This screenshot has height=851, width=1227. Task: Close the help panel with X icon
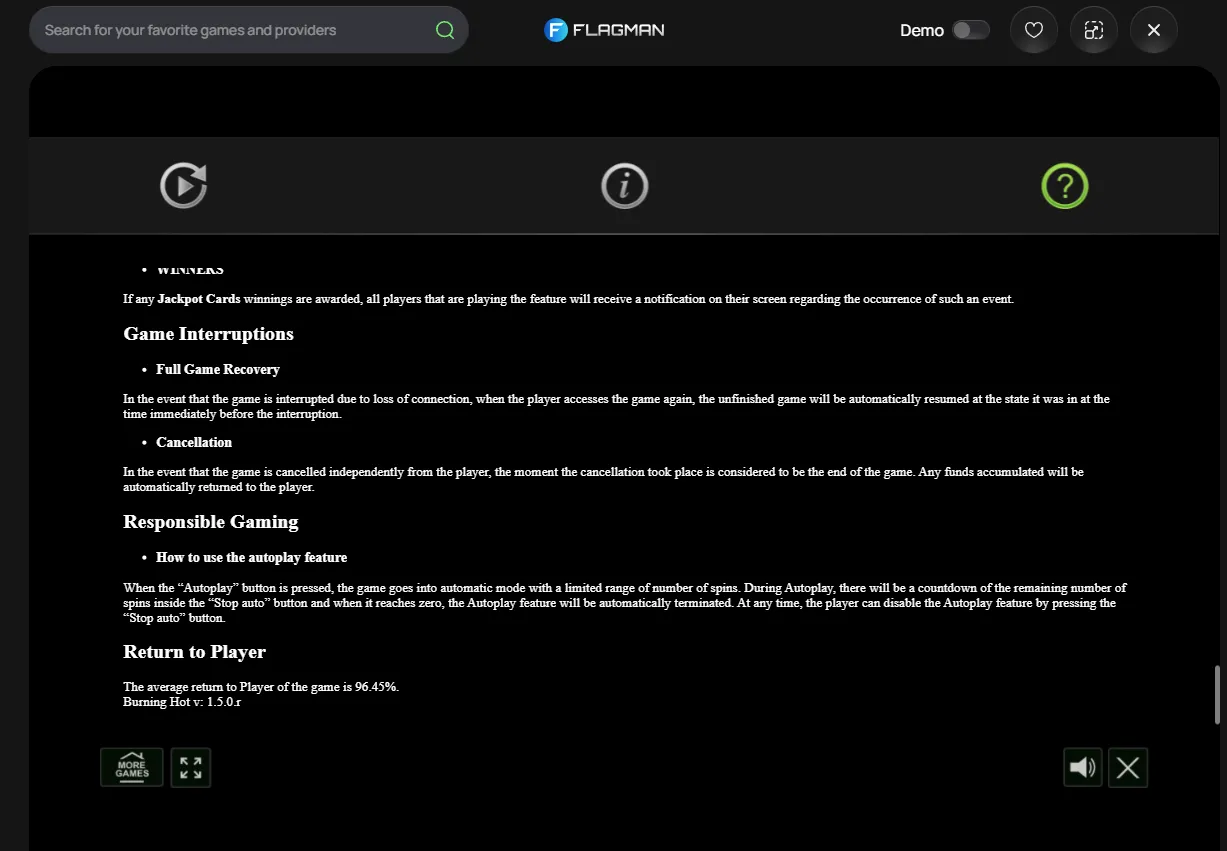pos(1128,767)
